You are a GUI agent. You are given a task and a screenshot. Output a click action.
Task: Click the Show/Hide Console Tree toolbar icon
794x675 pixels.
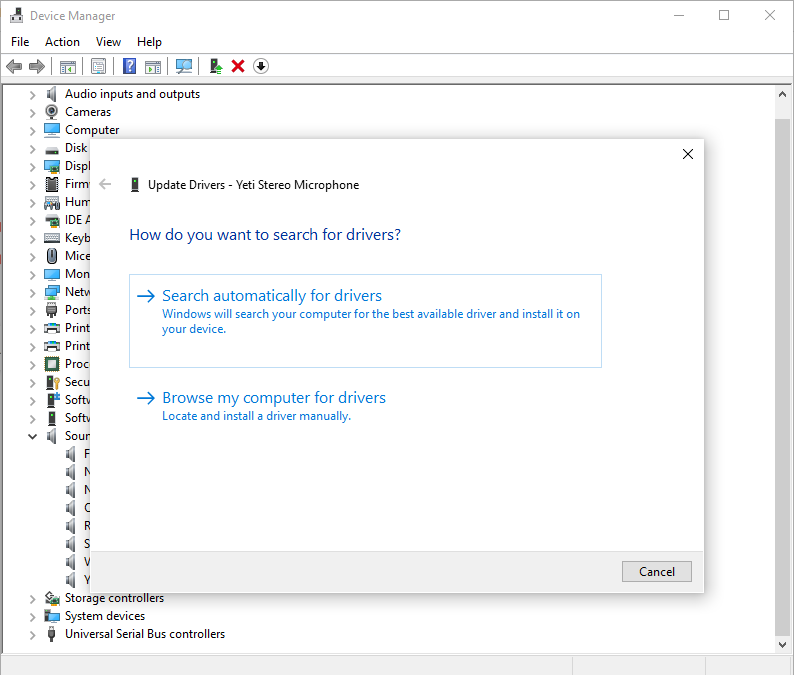coord(68,66)
